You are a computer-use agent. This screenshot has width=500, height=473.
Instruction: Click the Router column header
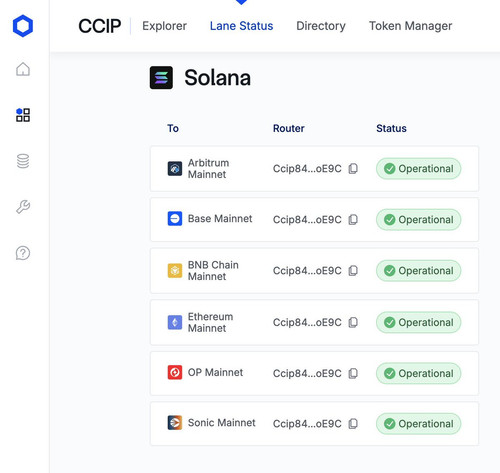click(x=289, y=128)
